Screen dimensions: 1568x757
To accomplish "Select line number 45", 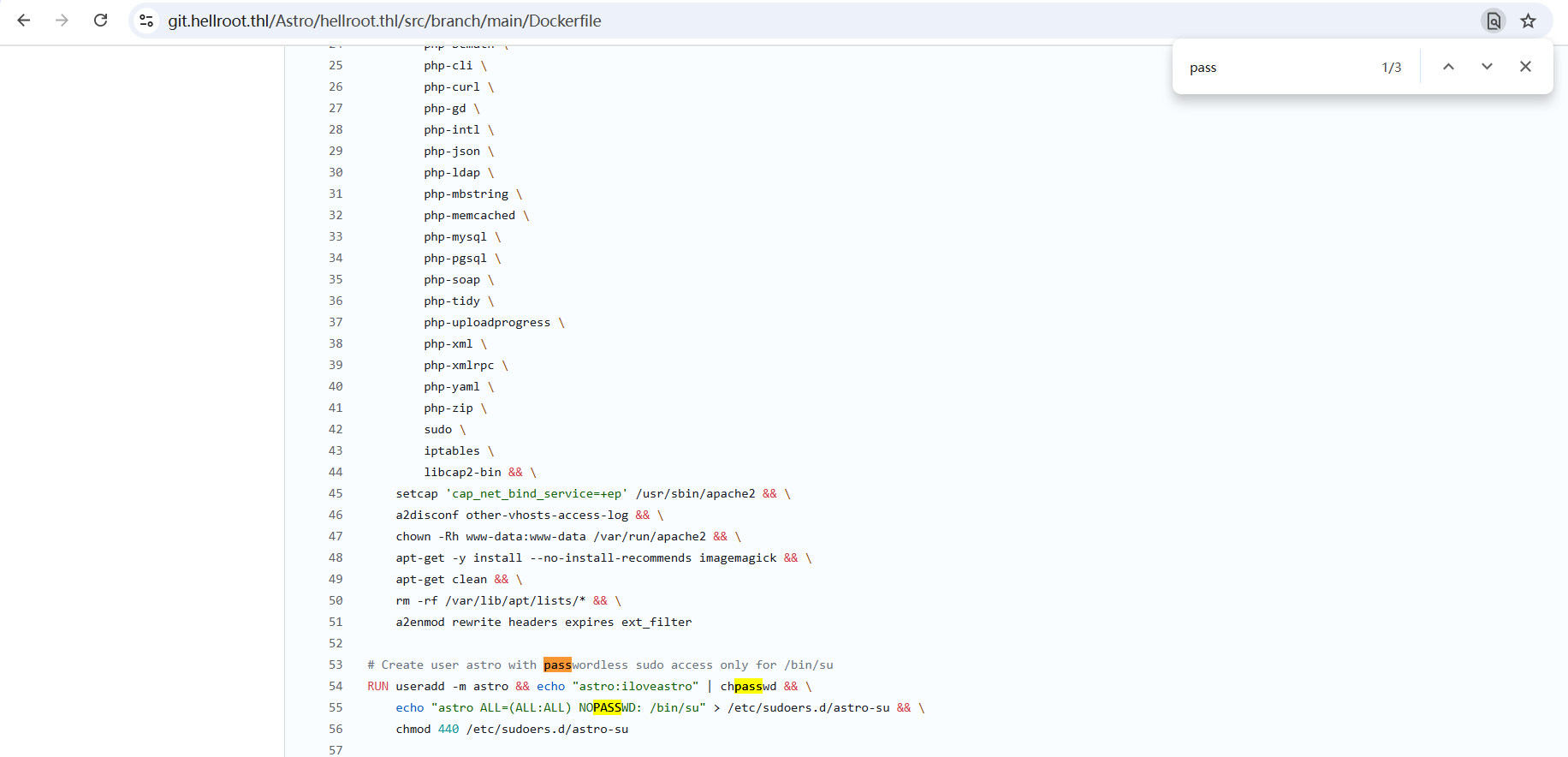I will (x=336, y=493).
